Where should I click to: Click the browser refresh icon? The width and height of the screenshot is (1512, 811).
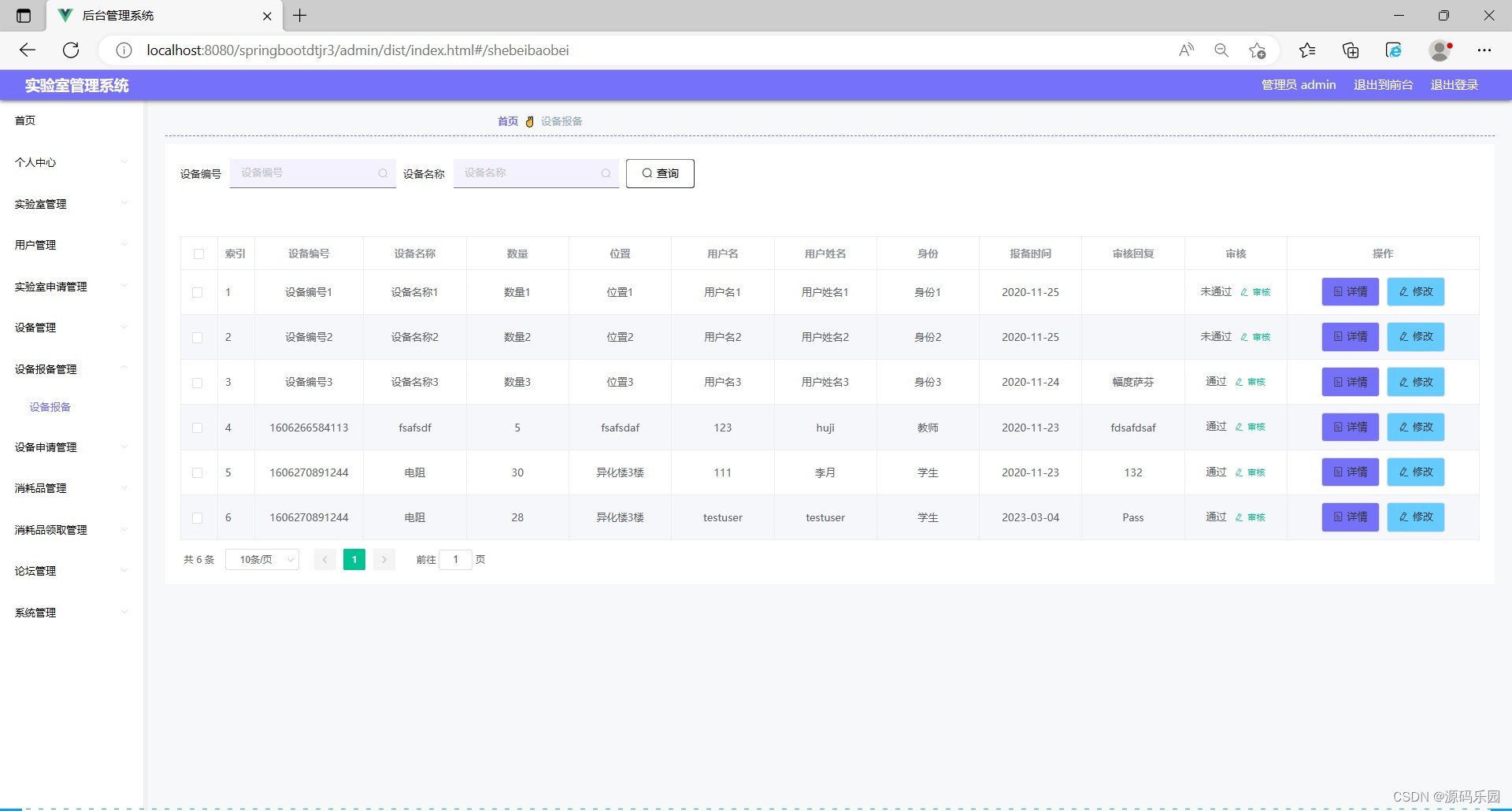pyautogui.click(x=71, y=50)
